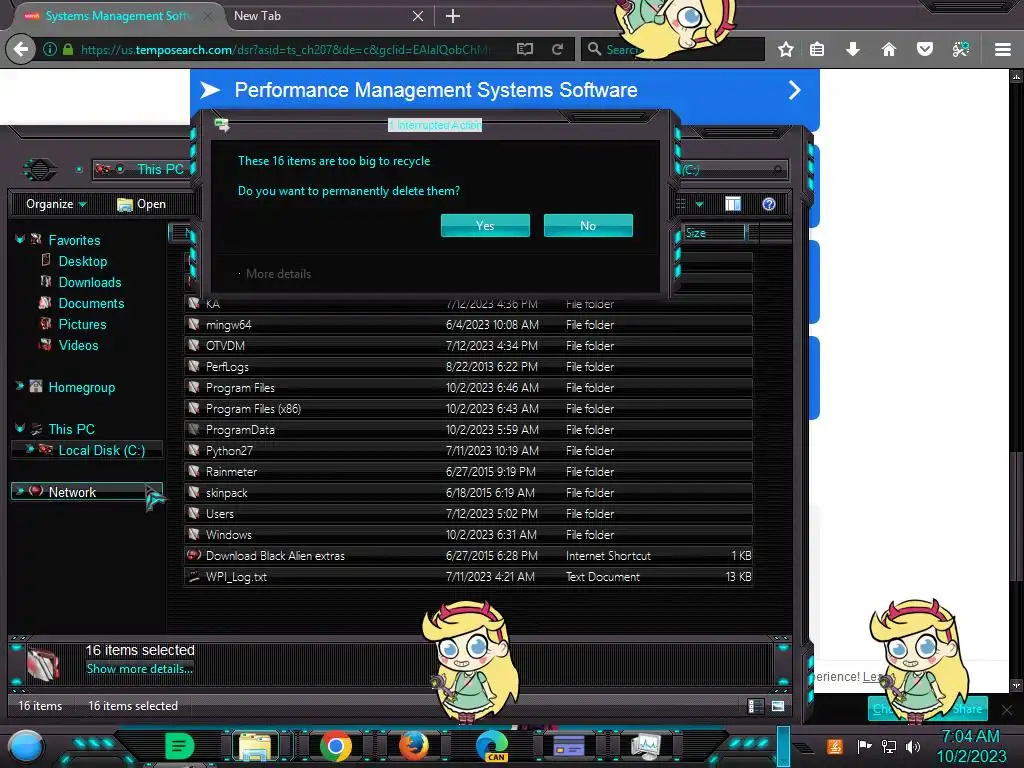This screenshot has width=1024, height=768.
Task: Launch Google Chrome from taskbar
Action: coord(336,746)
